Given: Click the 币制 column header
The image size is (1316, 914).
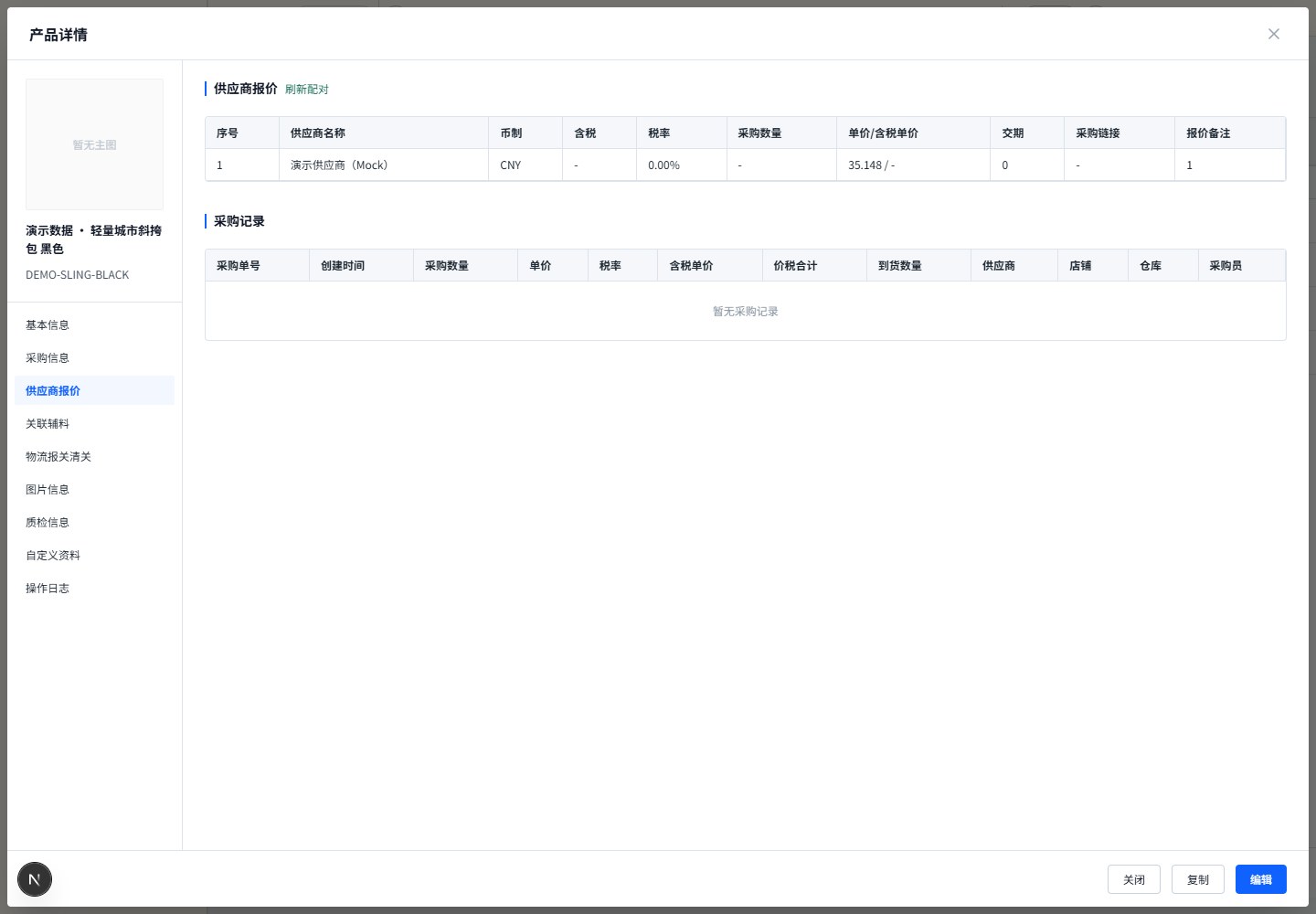Looking at the screenshot, I should 525,133.
